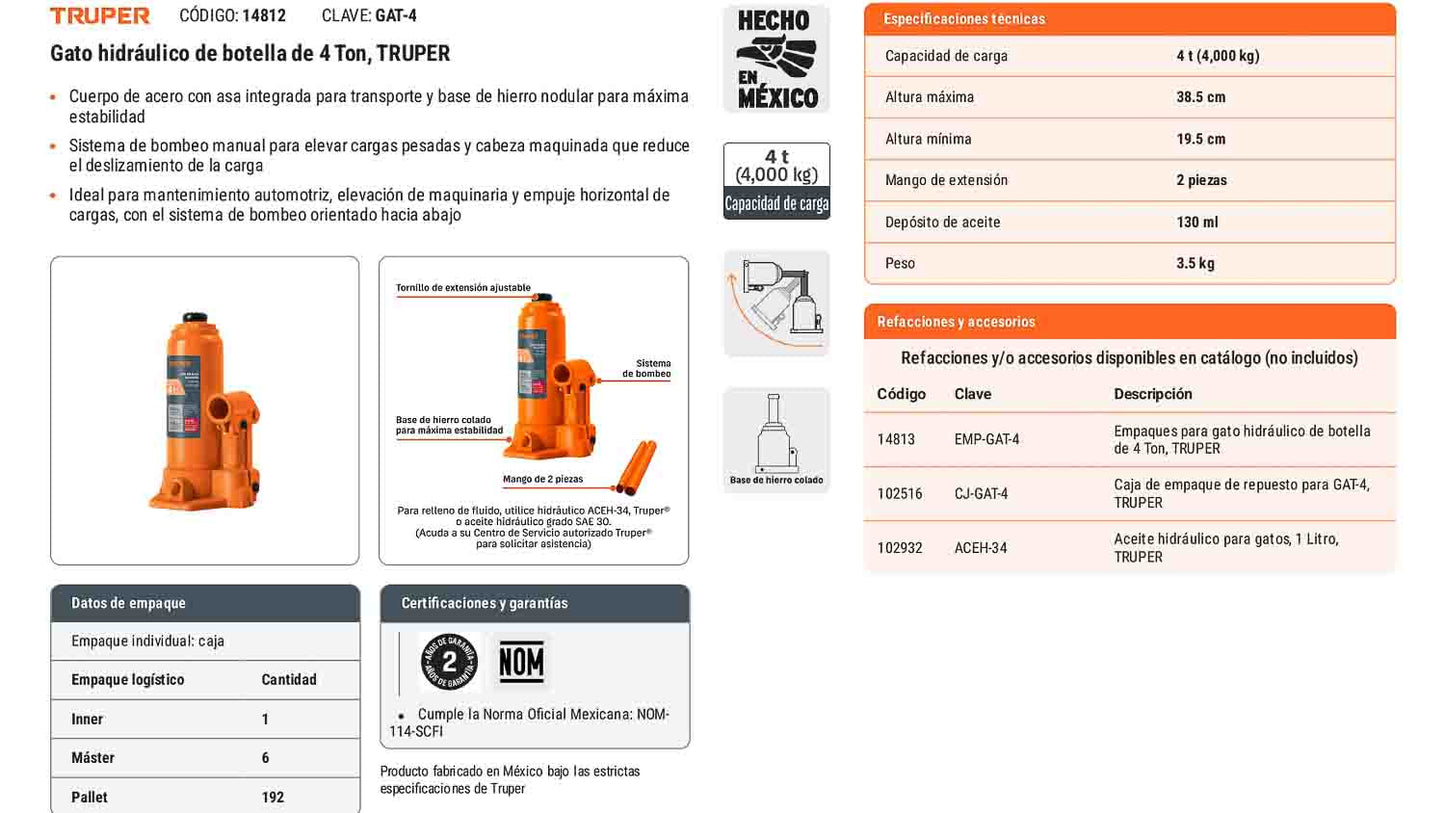
Task: Click the horizontal push orientation diagram icon
Action: point(777,303)
